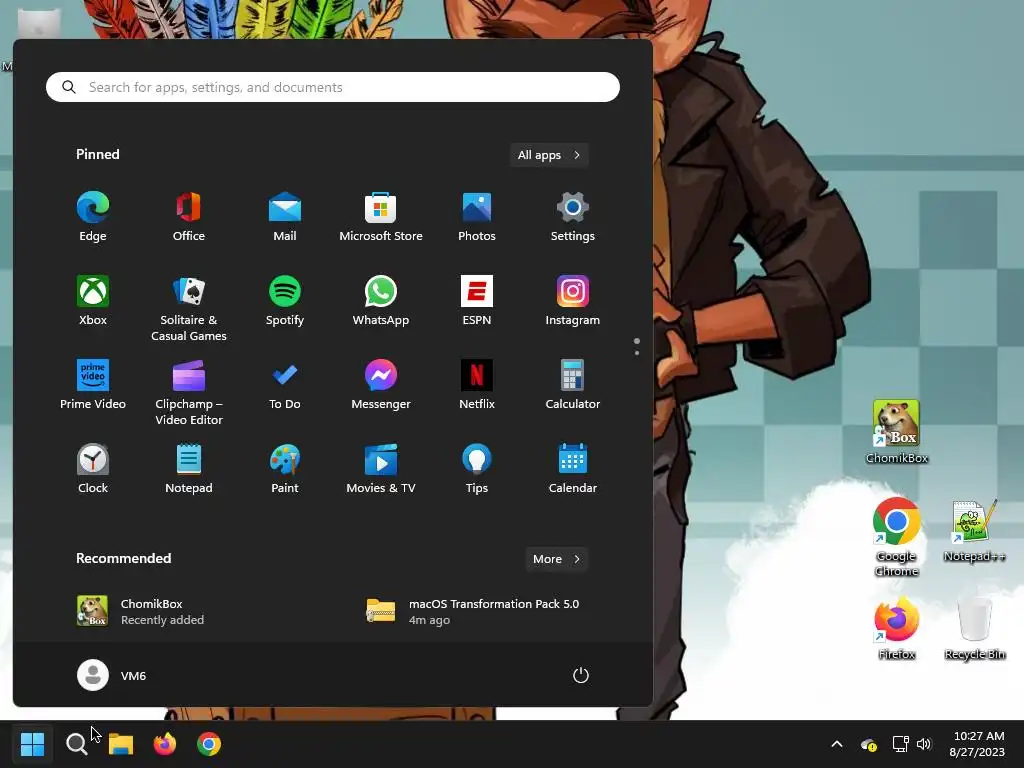
Task: Launch Prime Video
Action: coord(93,385)
